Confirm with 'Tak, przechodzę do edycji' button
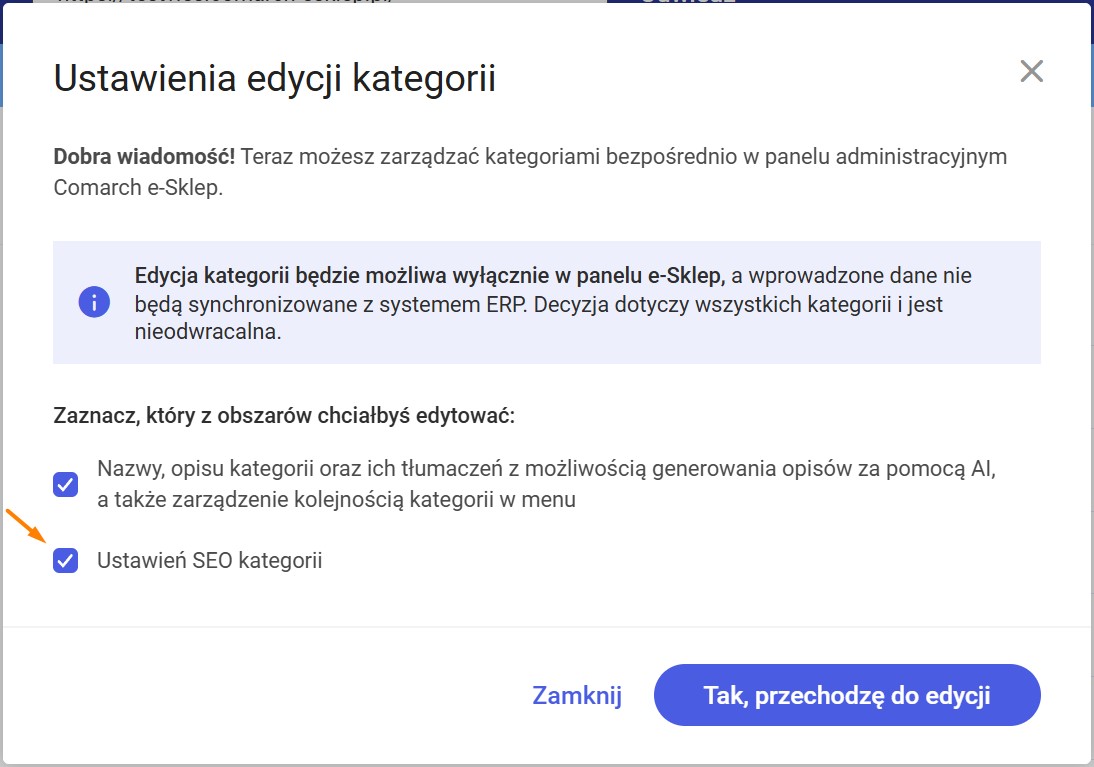Screen dimensions: 1094x767 pos(847,695)
